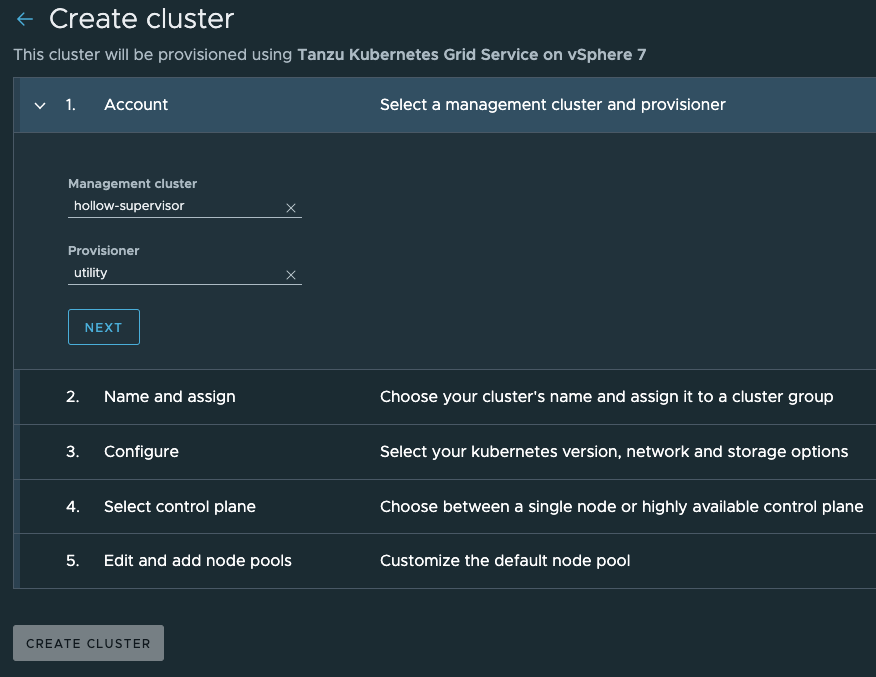Click 'Select a management cluster and provisioner' description
The width and height of the screenshot is (876, 677).
pos(552,105)
